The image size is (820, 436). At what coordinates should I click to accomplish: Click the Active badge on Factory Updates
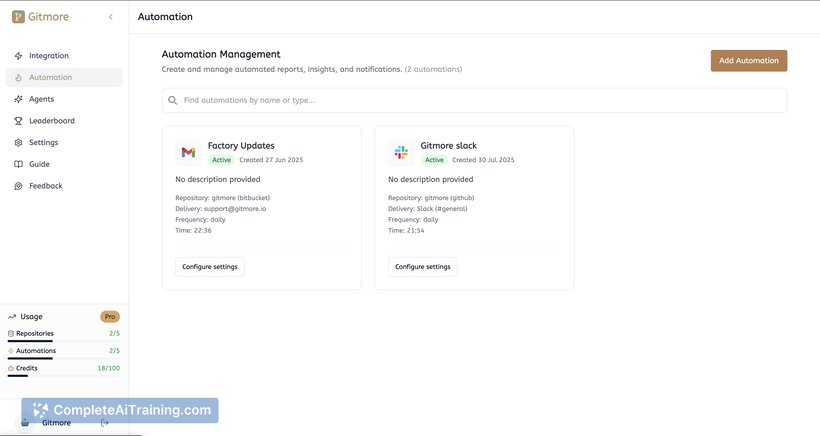[x=221, y=160]
